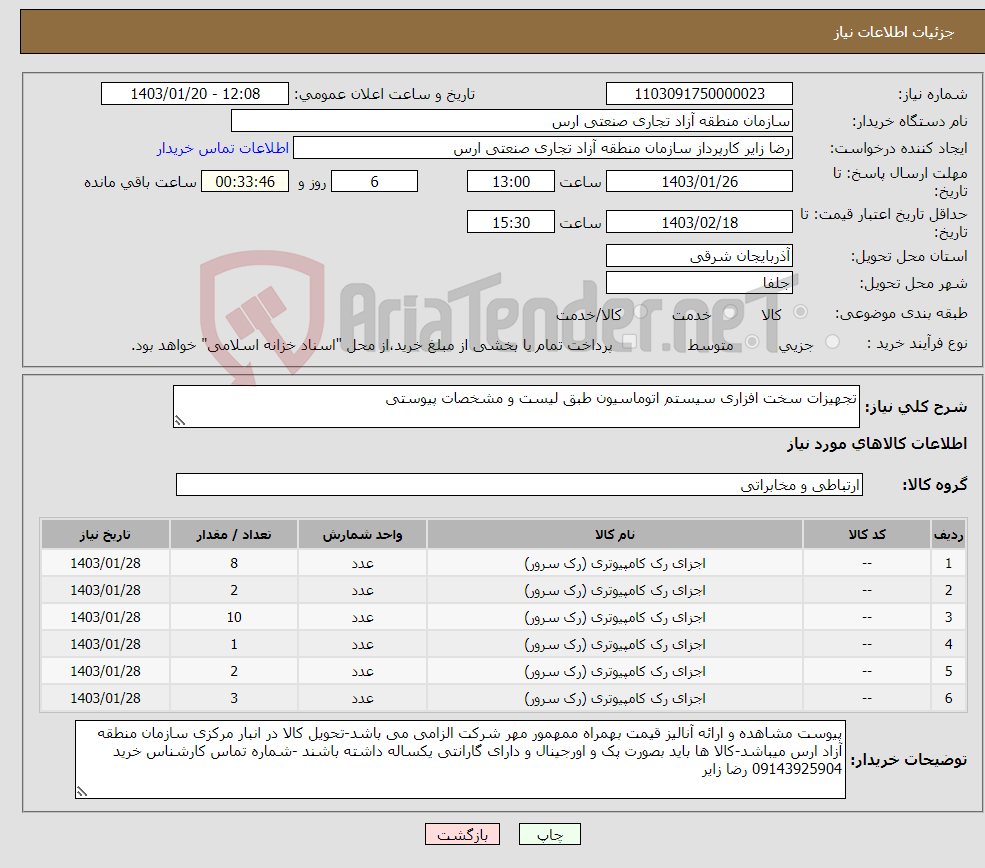
Task: Click quantity 1 in row 4
Action: (x=234, y=644)
